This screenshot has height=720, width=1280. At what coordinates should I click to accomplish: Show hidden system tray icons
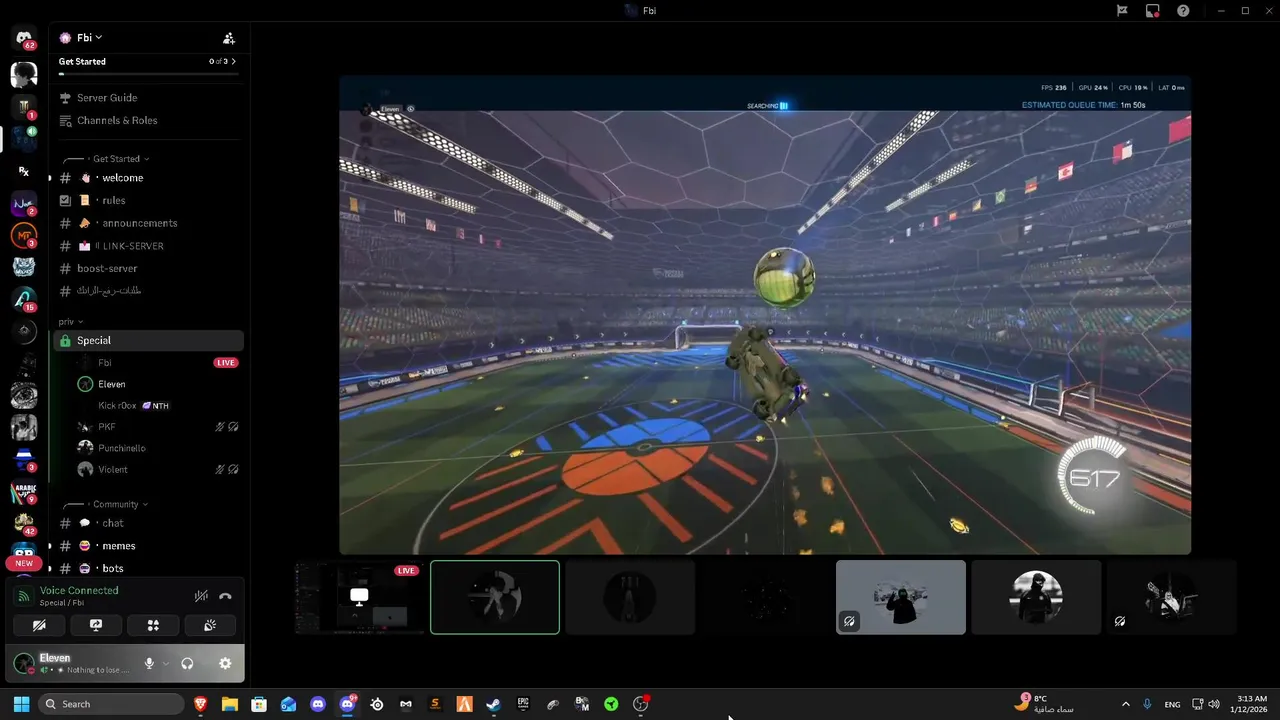coord(1125,704)
